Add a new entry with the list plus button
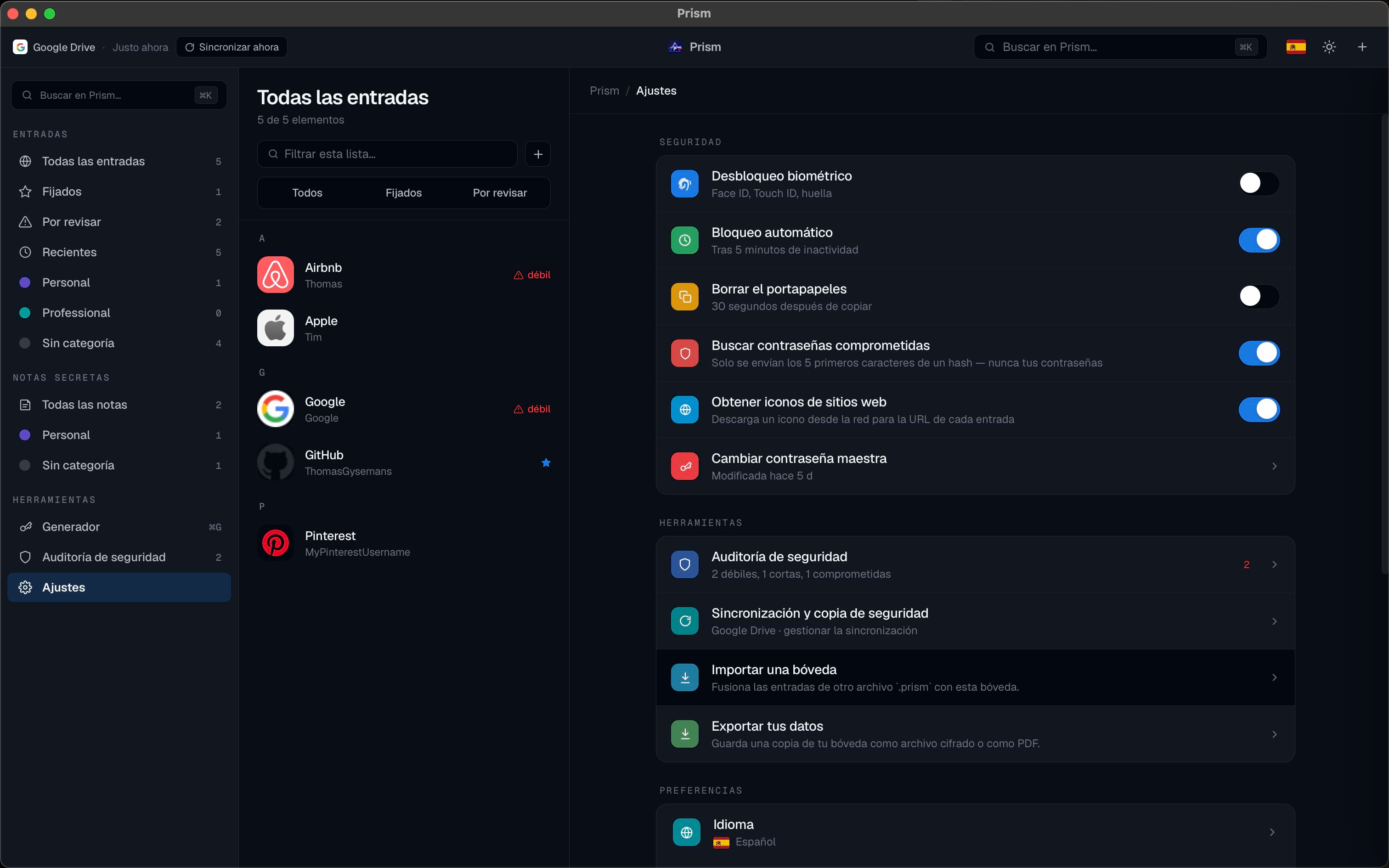This screenshot has height=868, width=1389. [538, 154]
